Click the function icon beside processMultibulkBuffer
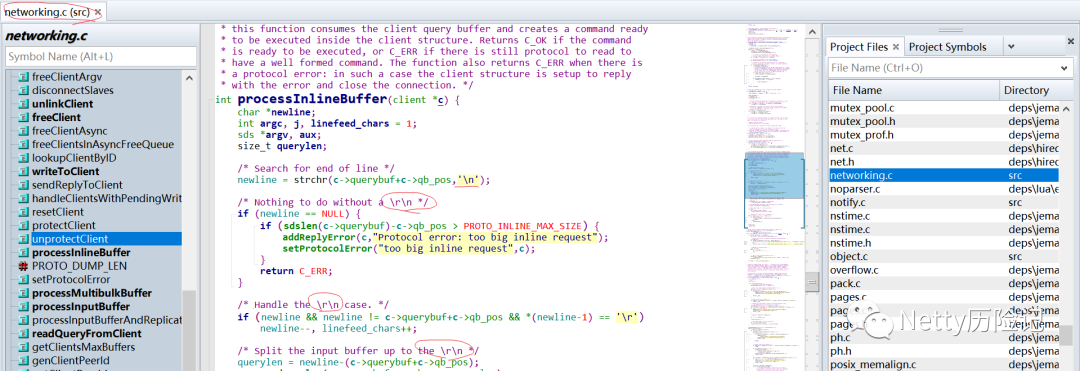The height and width of the screenshot is (371, 1080). click(x=23, y=293)
